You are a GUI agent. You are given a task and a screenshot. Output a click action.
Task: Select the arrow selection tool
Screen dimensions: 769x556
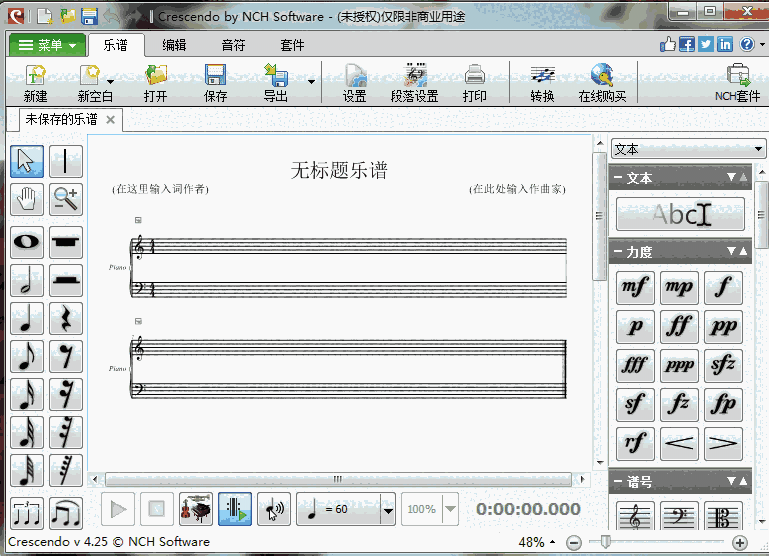coord(27,161)
